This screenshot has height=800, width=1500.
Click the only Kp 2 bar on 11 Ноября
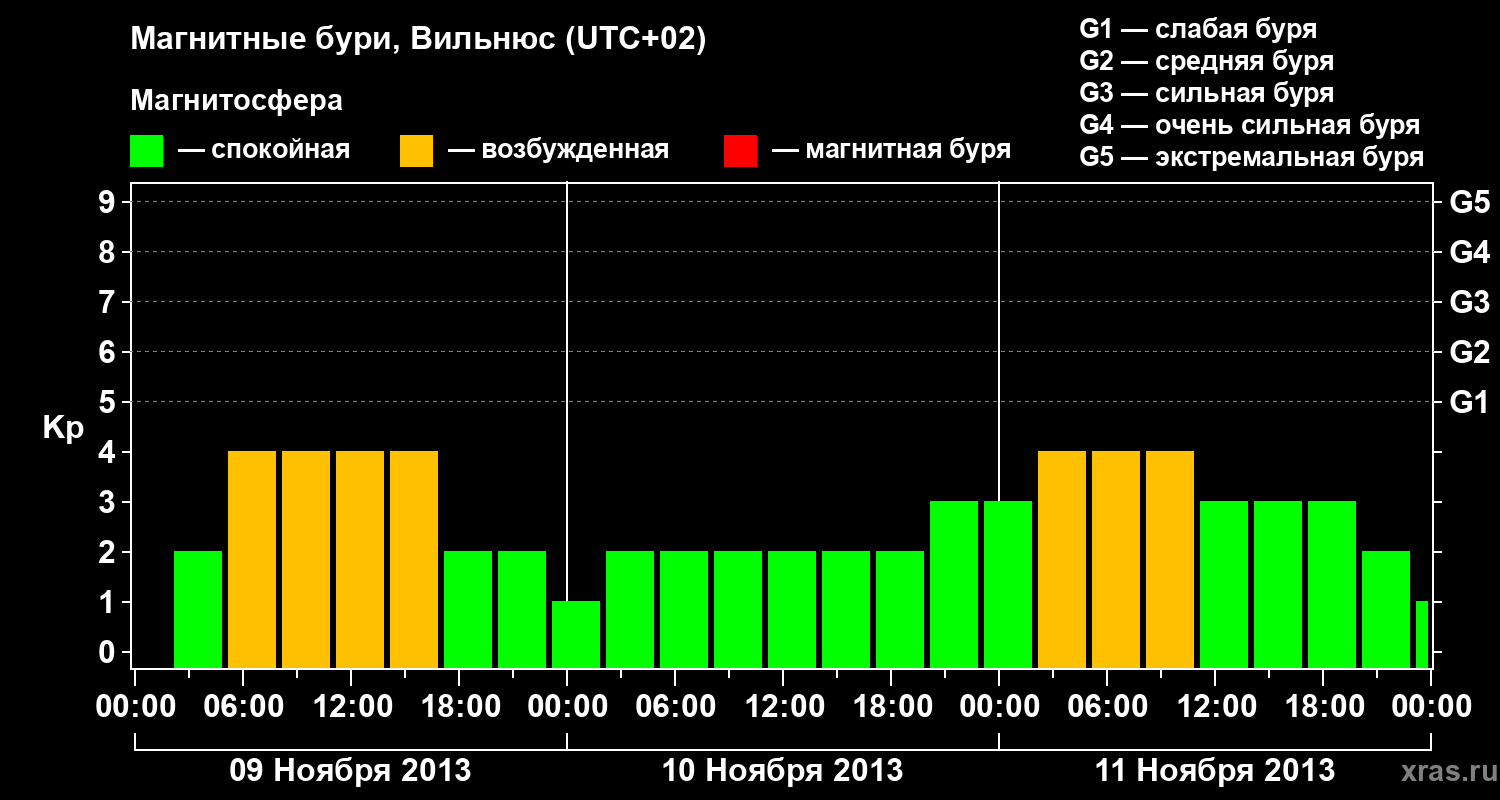pos(1386,609)
